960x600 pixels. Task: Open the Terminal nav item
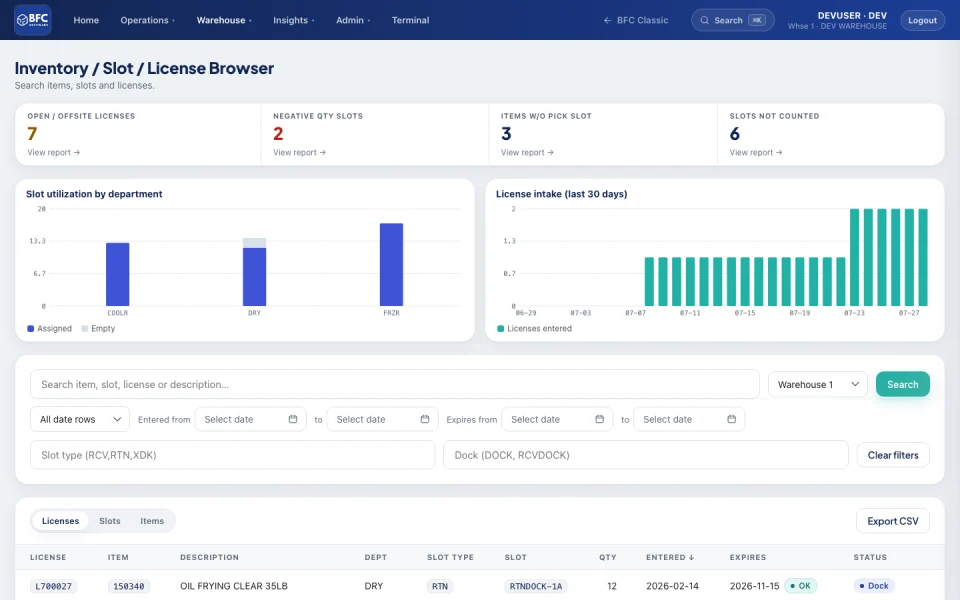tap(410, 20)
